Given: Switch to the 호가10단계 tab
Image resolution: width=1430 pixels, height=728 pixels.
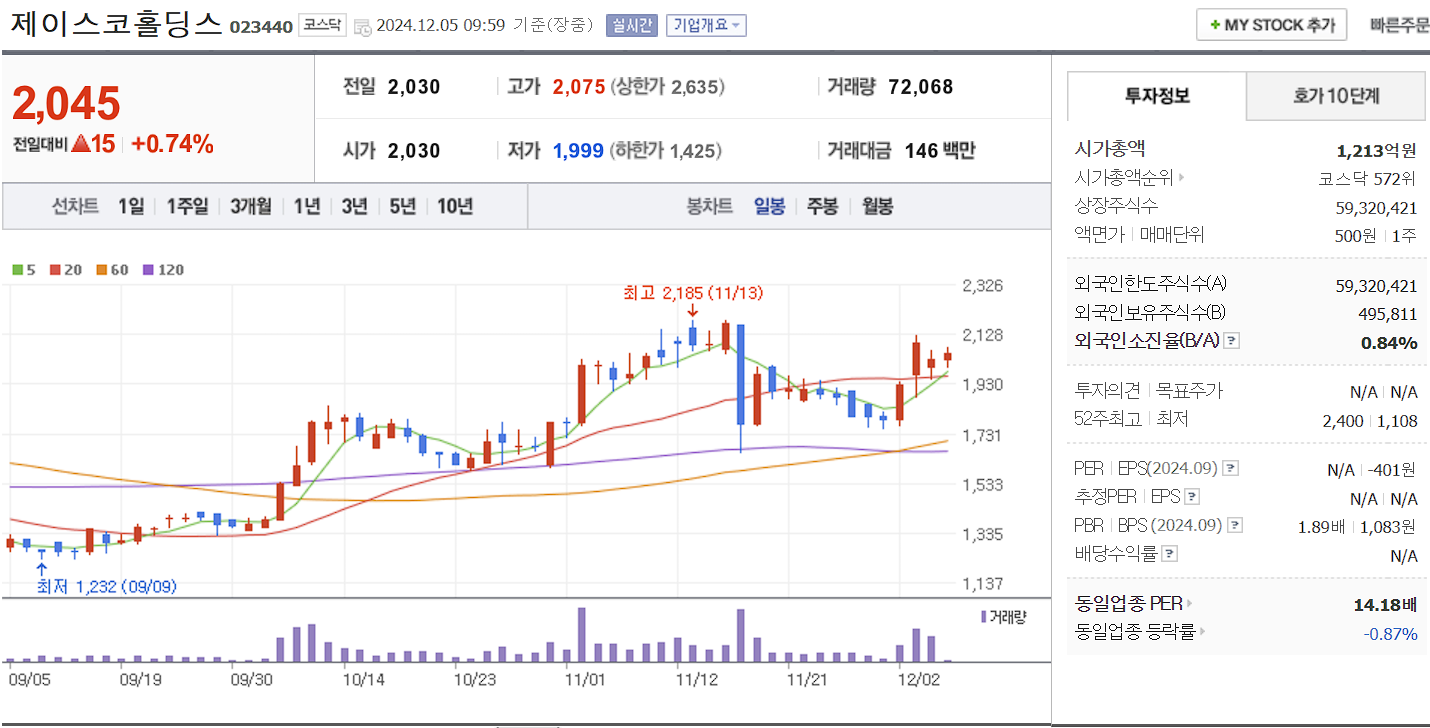Looking at the screenshot, I should tap(1336, 96).
